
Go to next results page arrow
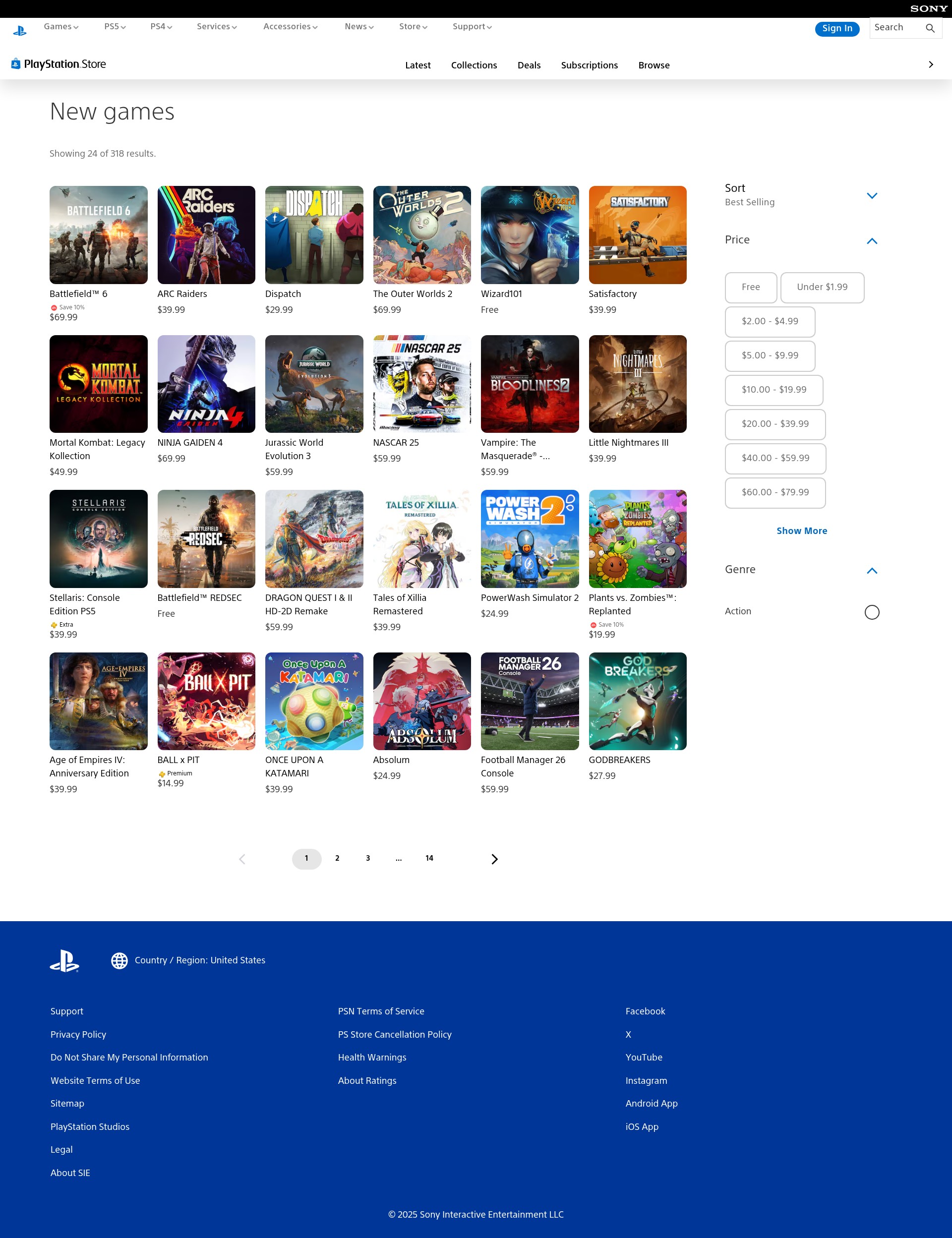click(x=495, y=859)
